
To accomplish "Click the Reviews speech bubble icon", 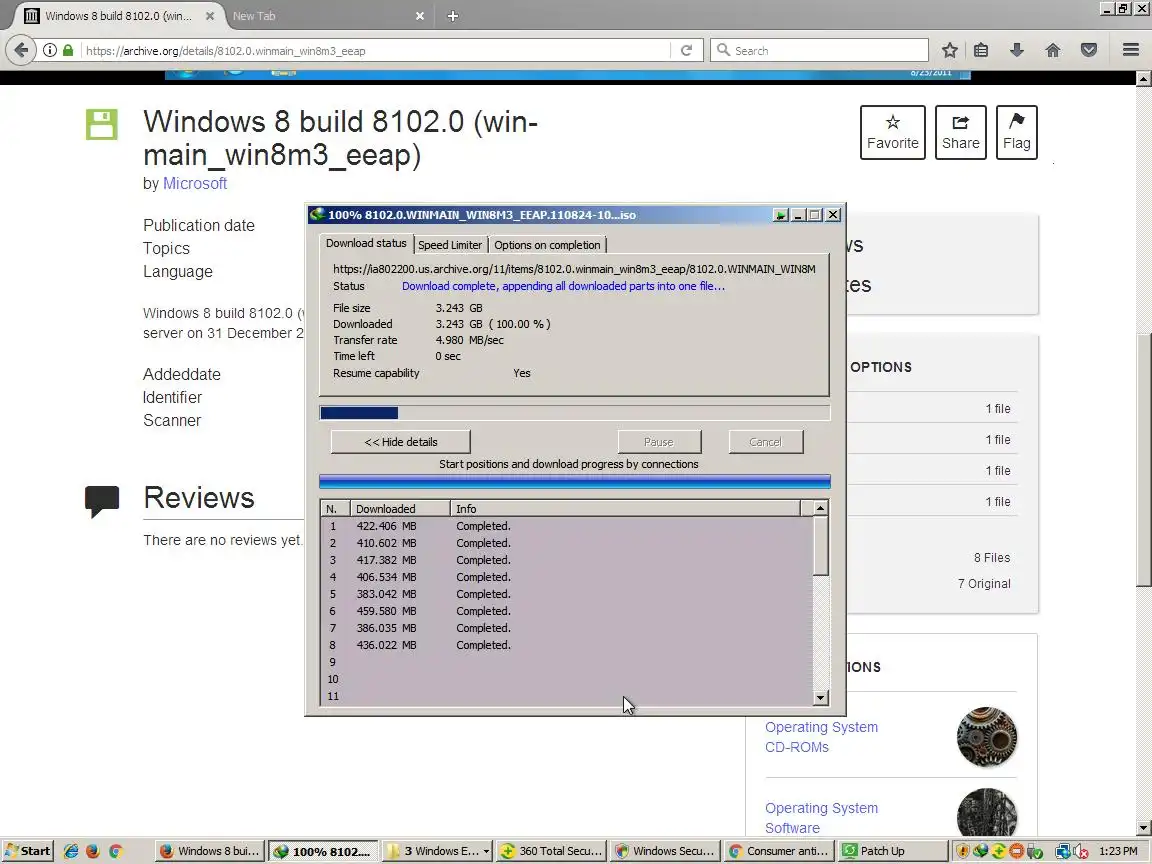I will coord(101,501).
